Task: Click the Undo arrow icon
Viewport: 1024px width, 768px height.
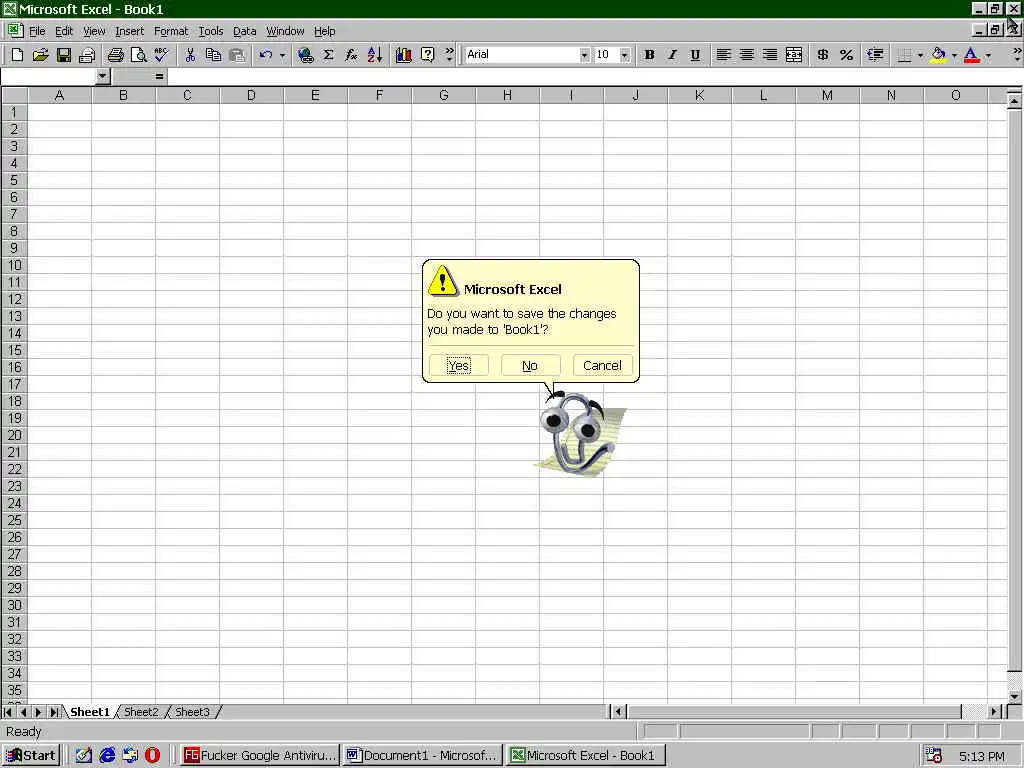Action: pyautogui.click(x=265, y=55)
